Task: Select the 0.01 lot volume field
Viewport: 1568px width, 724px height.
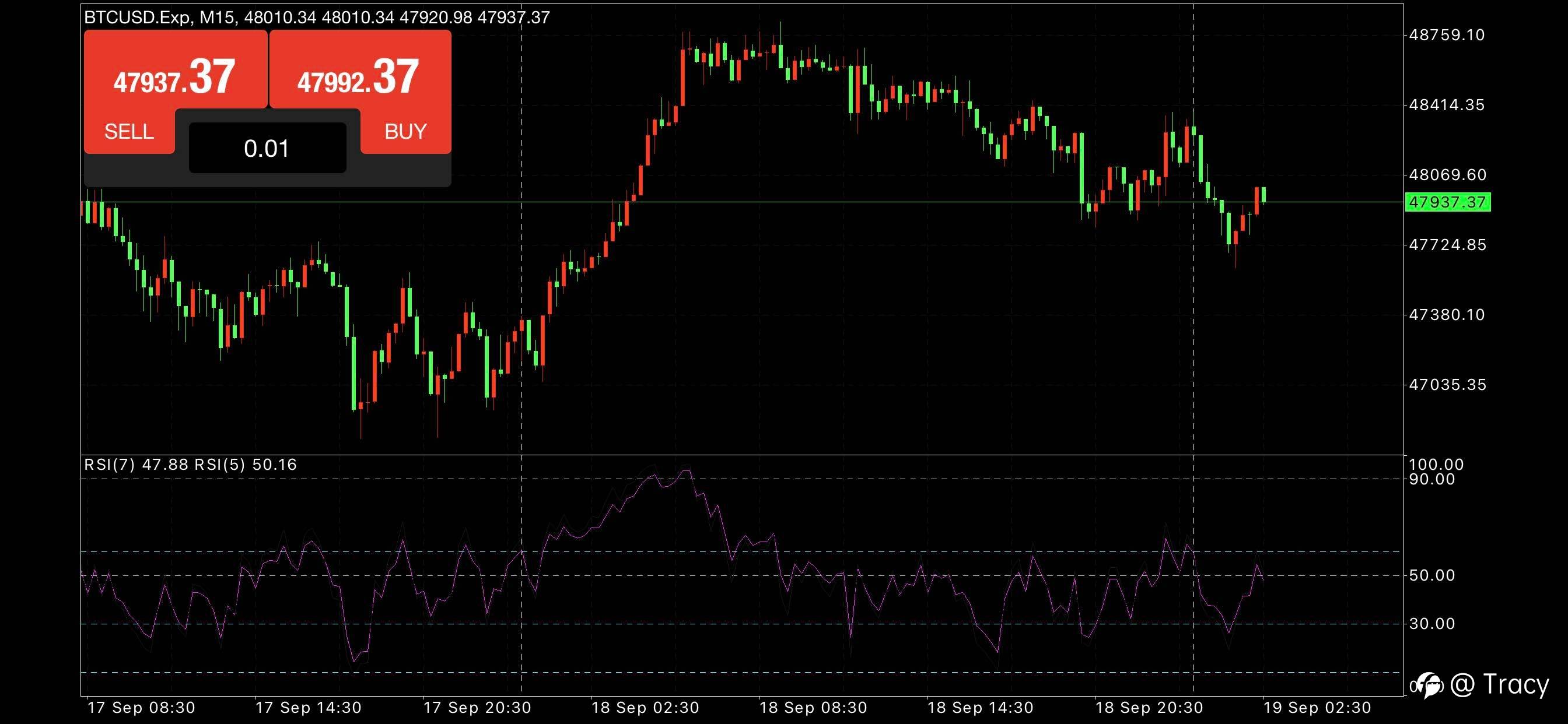Action: [267, 149]
